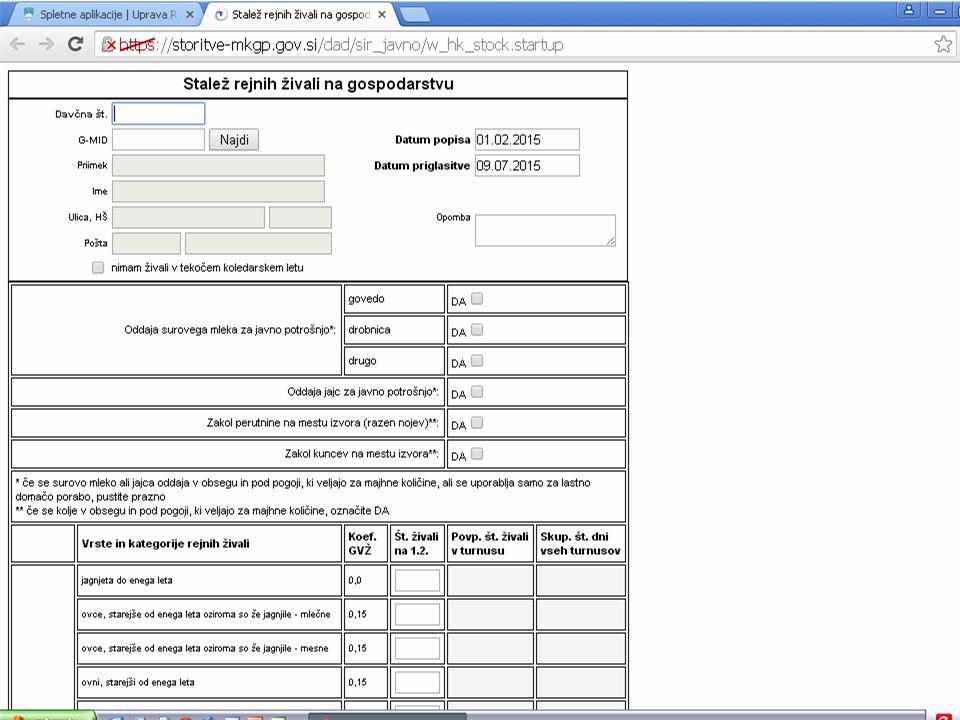
Task: Click the insecure https warning icon
Action: 109,44
